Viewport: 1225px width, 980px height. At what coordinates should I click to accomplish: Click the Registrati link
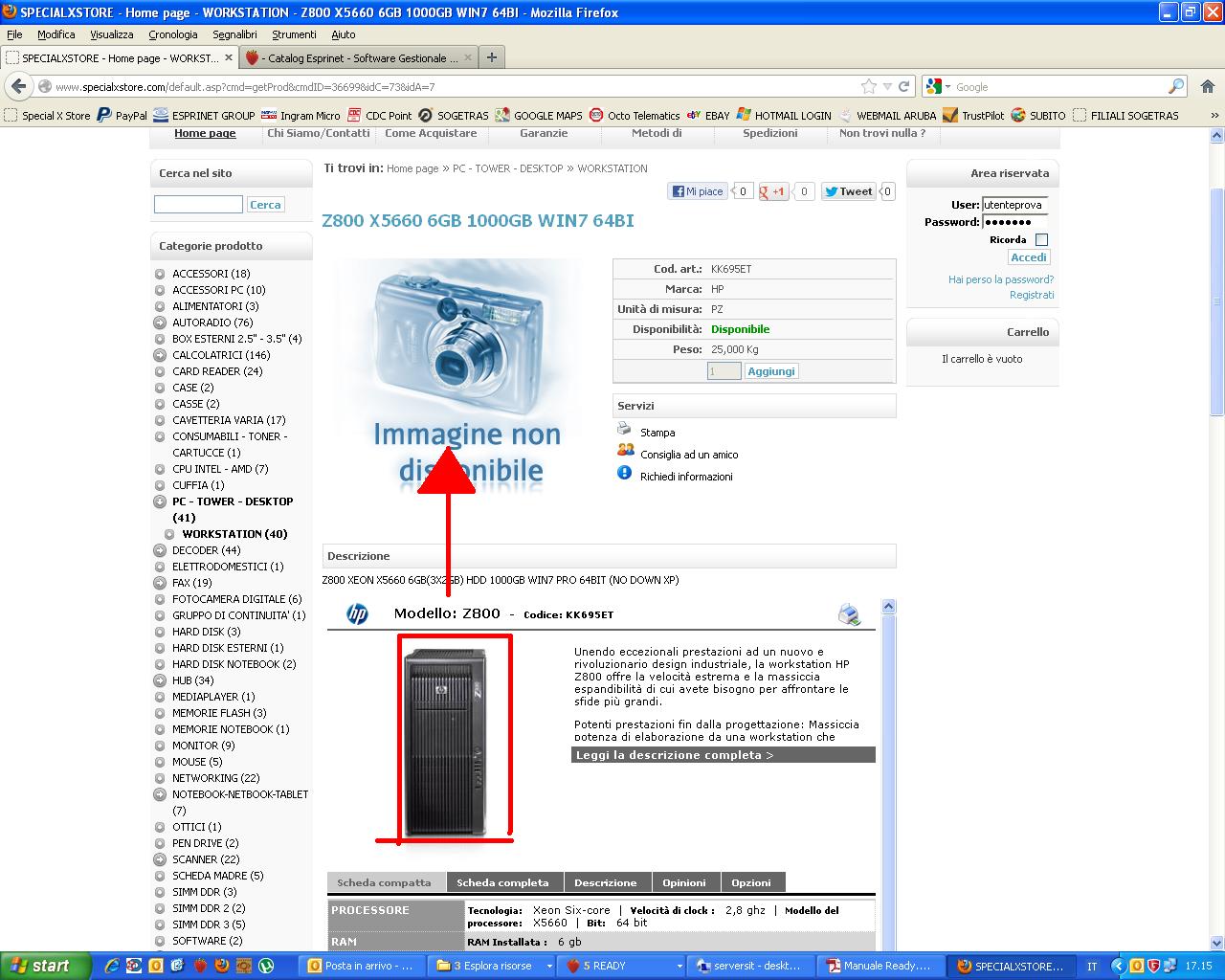pyautogui.click(x=1032, y=295)
